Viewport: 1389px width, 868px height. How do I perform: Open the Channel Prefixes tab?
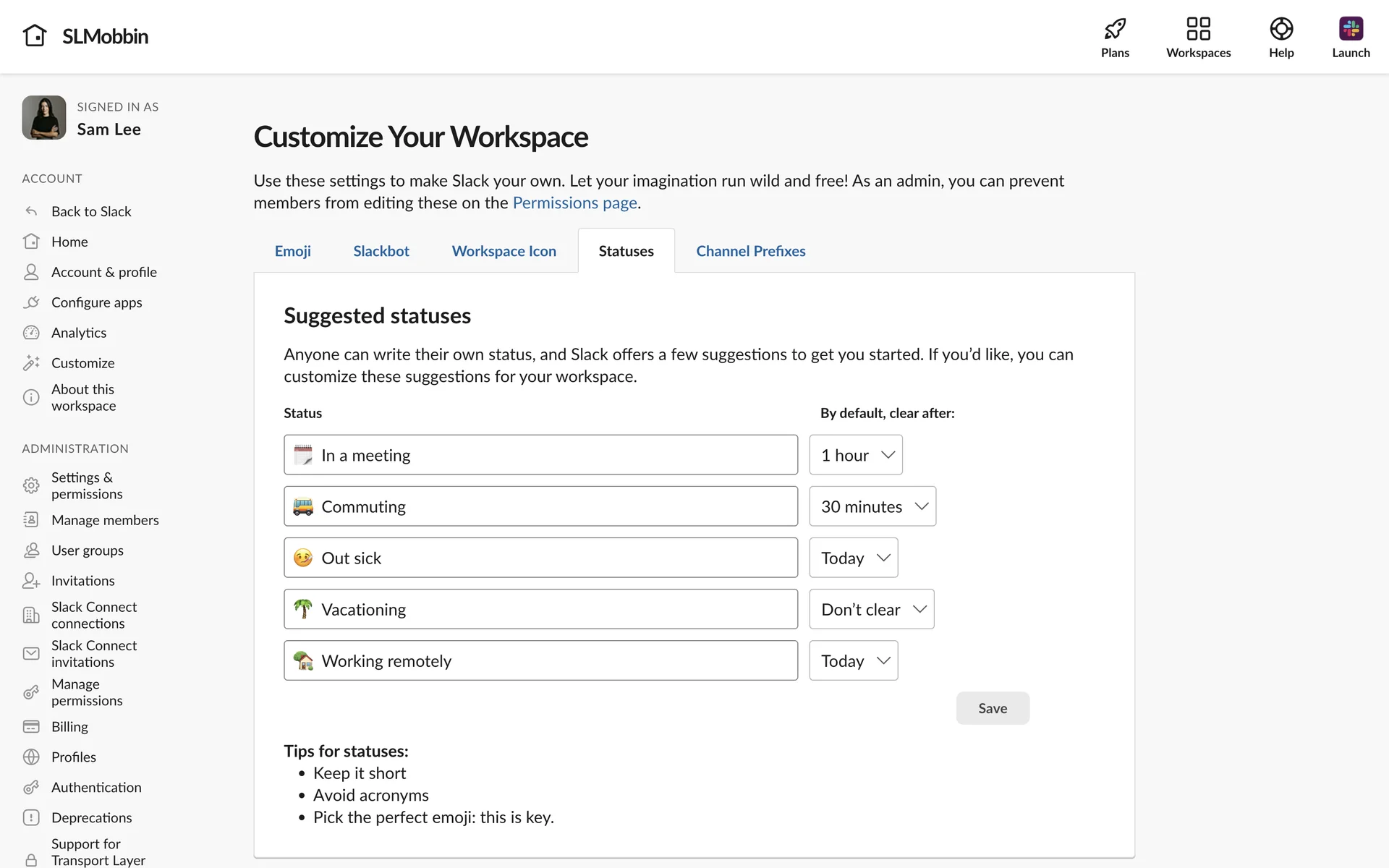tap(750, 251)
